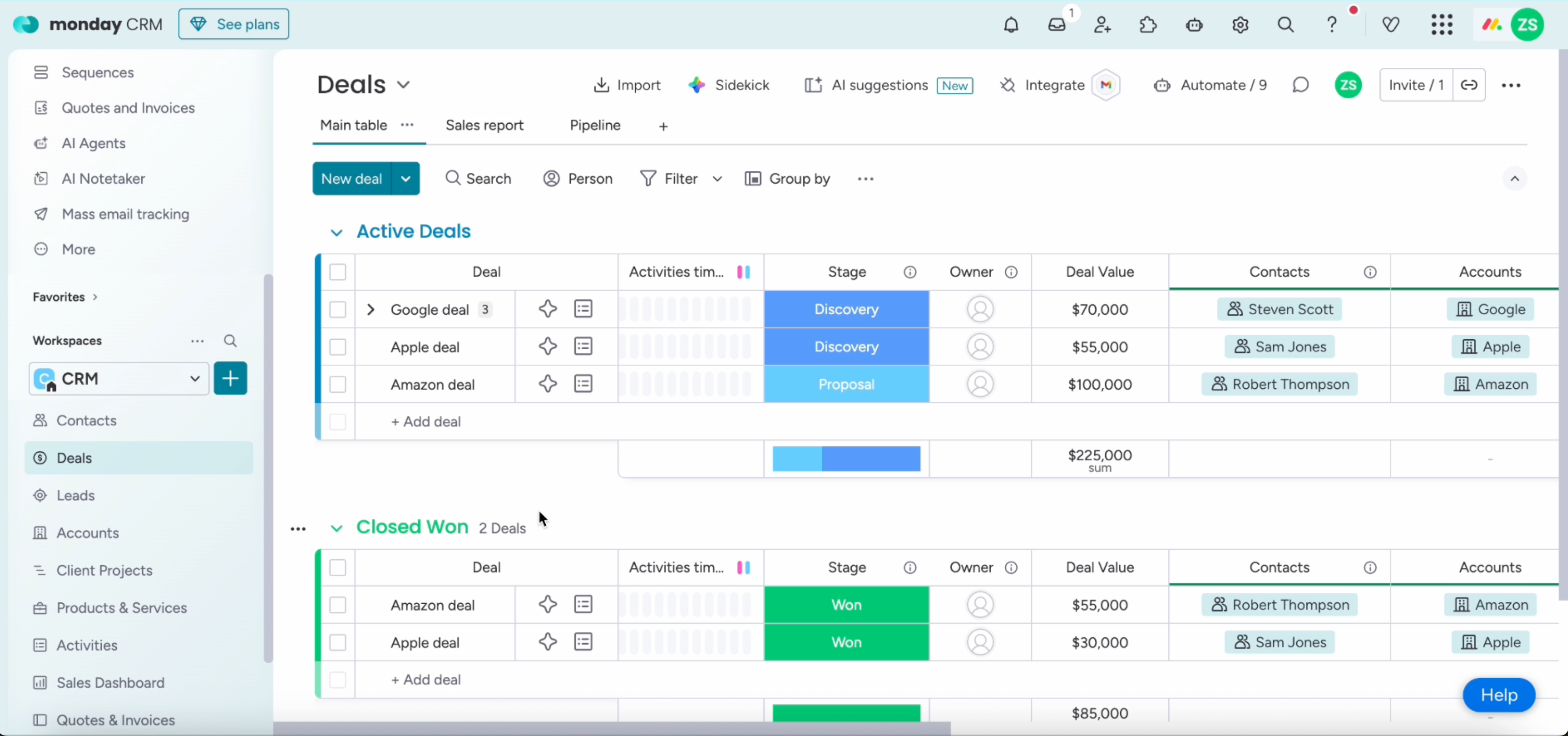Open the notifications bell
The image size is (1568, 736).
coord(1011,25)
